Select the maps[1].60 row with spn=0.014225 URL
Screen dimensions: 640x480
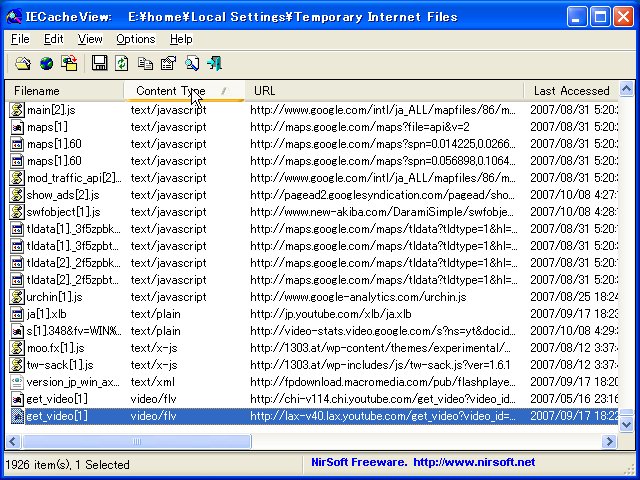pos(313,144)
